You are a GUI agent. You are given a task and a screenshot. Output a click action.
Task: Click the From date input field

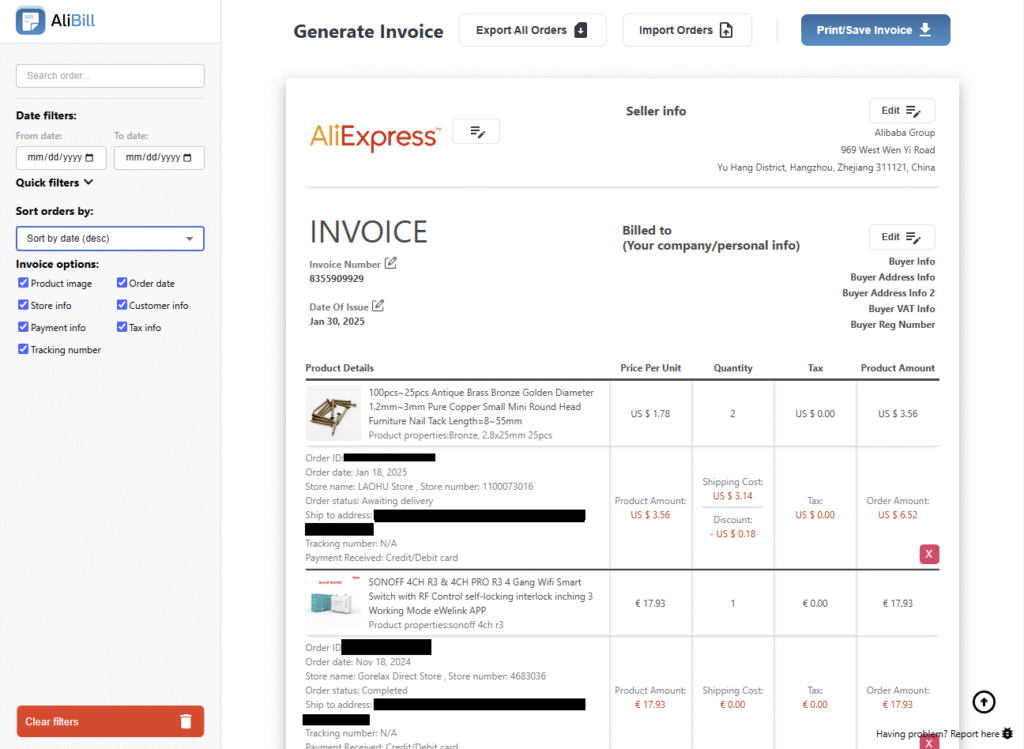click(61, 157)
